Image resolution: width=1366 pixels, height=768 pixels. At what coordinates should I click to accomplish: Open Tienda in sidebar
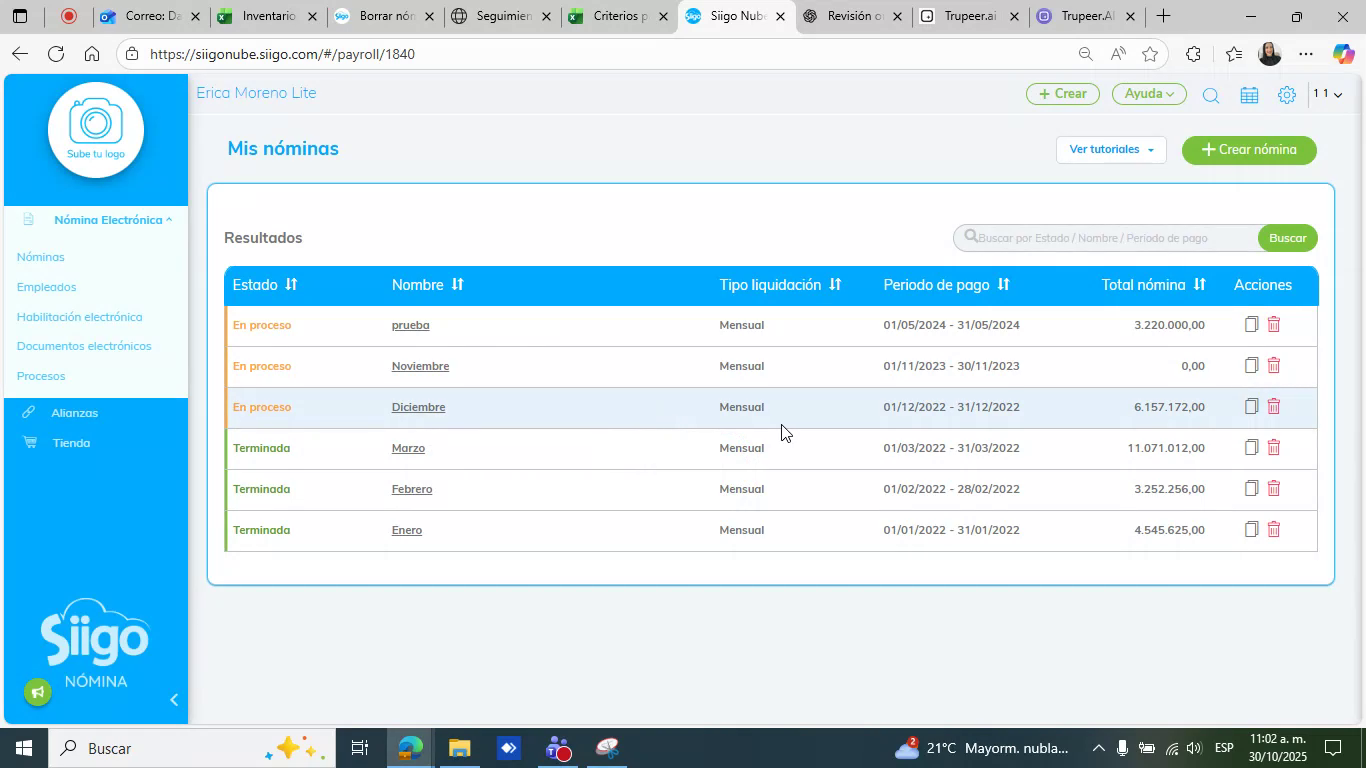click(x=71, y=443)
